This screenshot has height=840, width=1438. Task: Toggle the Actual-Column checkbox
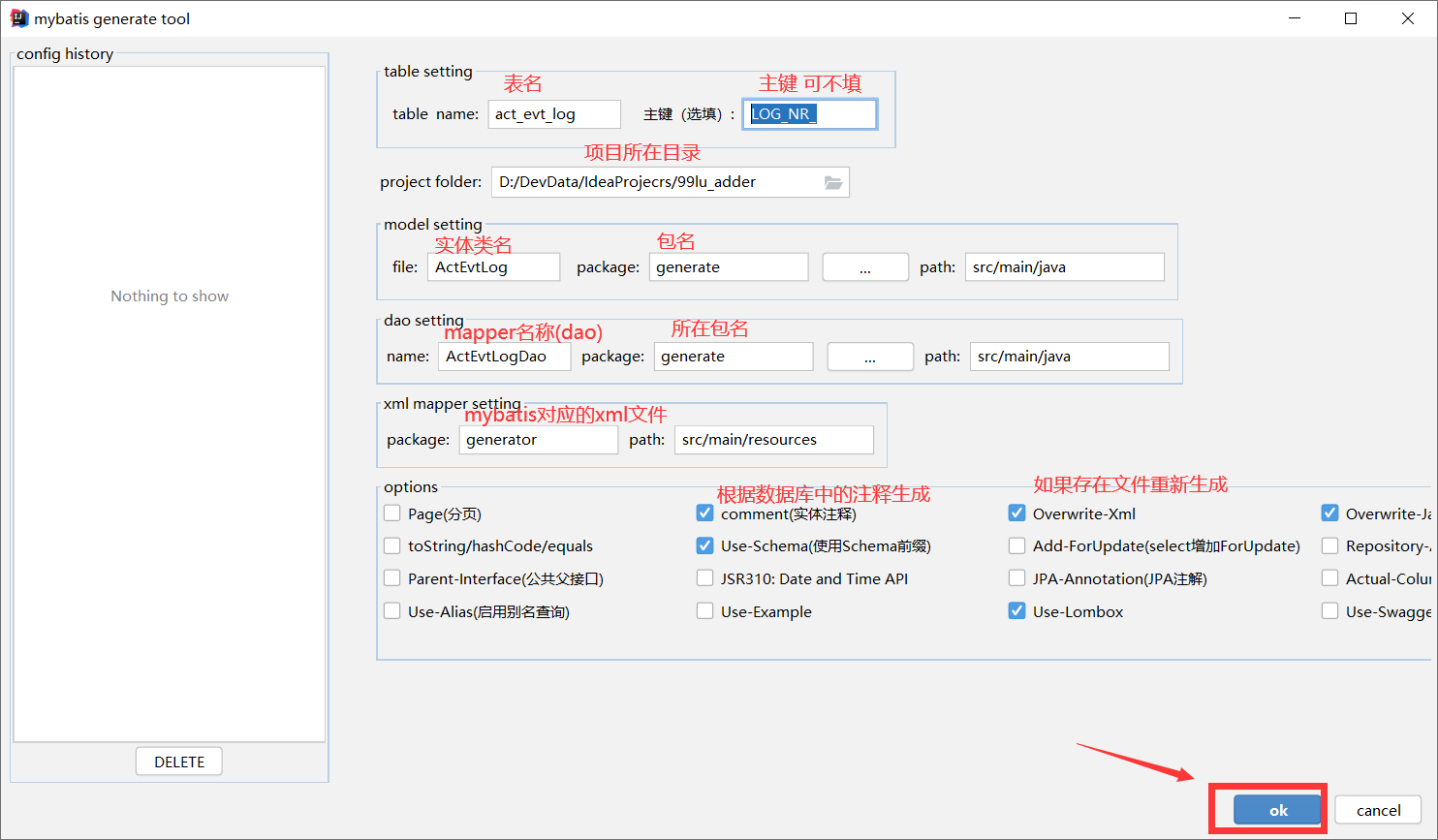point(1330,578)
